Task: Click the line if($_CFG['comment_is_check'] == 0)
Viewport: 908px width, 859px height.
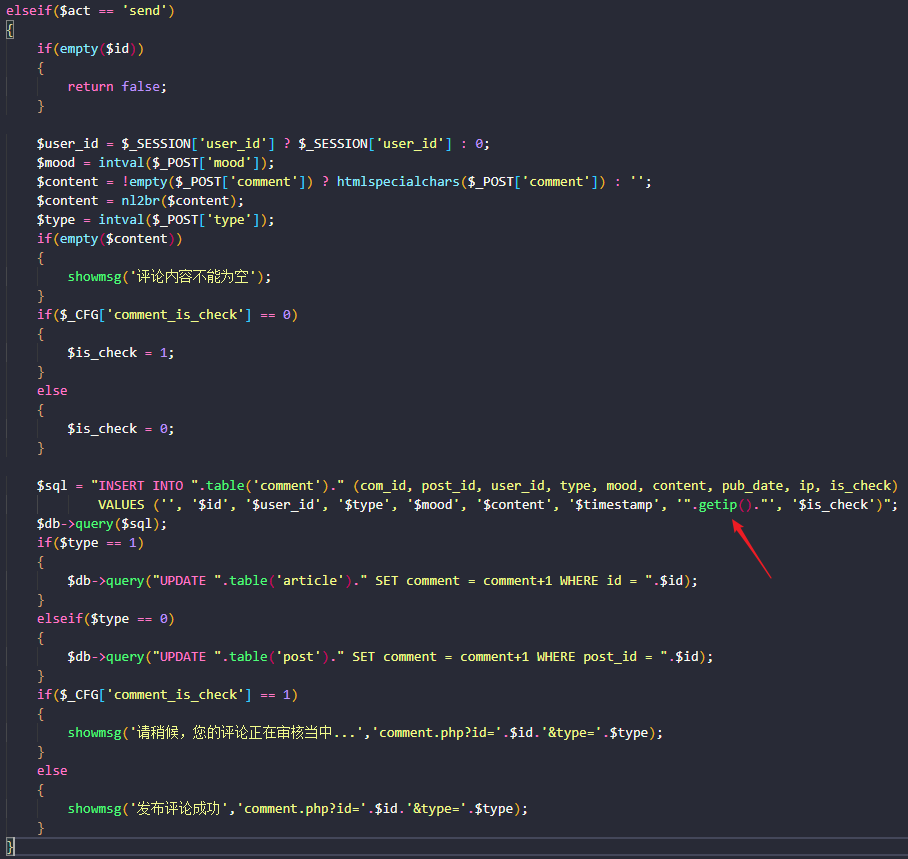Action: point(167,315)
